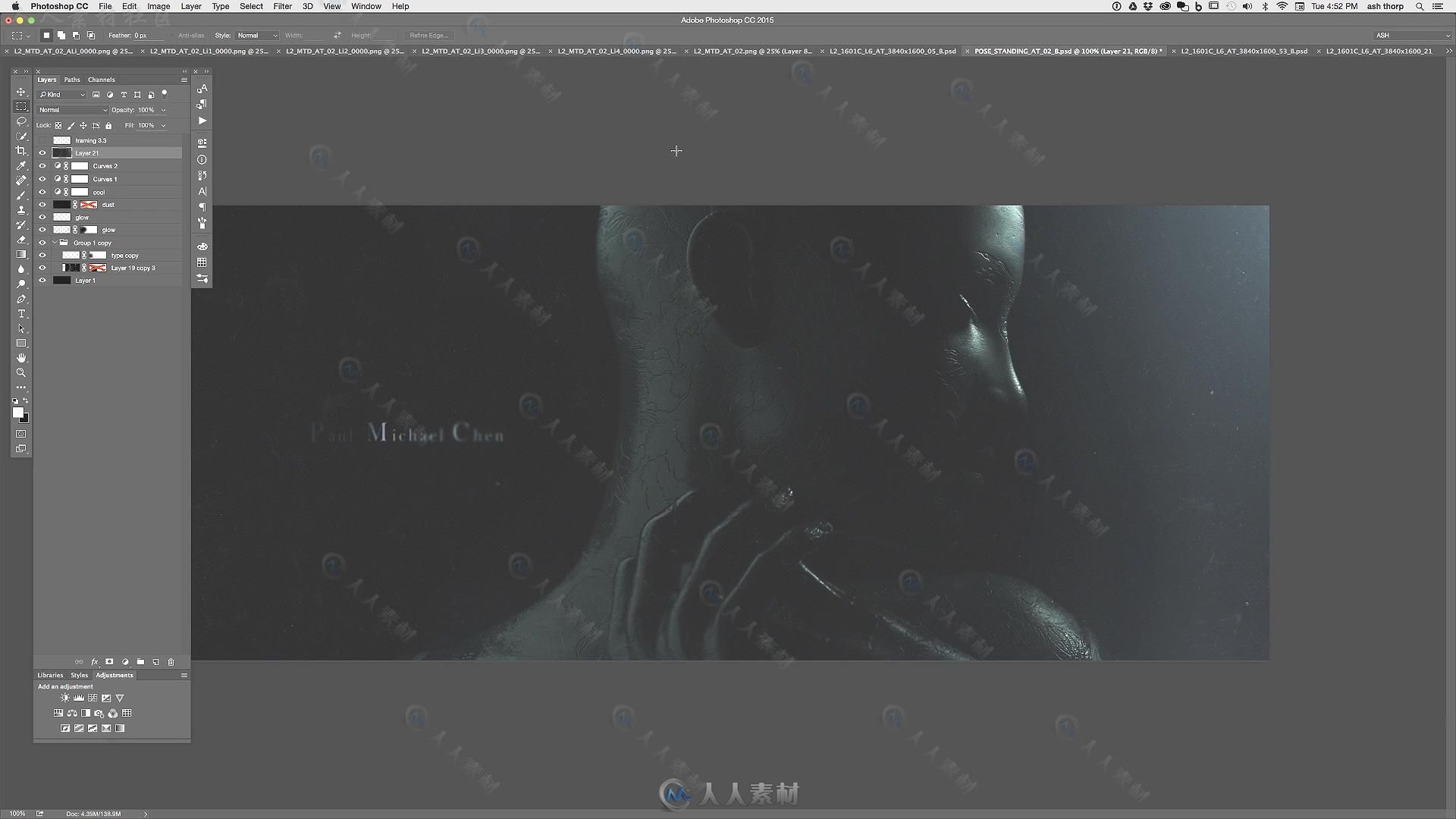Viewport: 1456px width, 819px height.
Task: Delete layer with the trash icon
Action: click(x=171, y=662)
